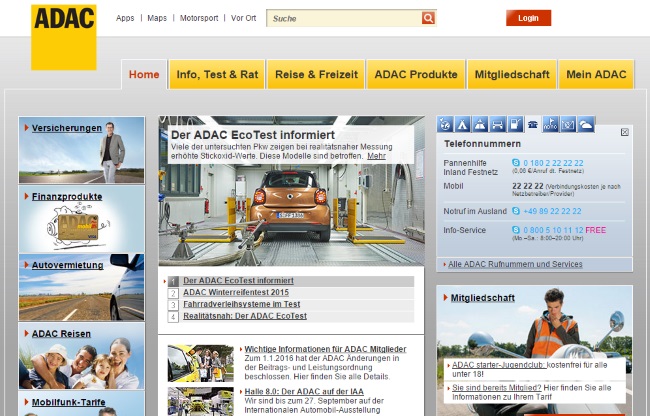Click Skype icon beside Notruf im Ausland
This screenshot has height=416, width=650.
coord(516,211)
